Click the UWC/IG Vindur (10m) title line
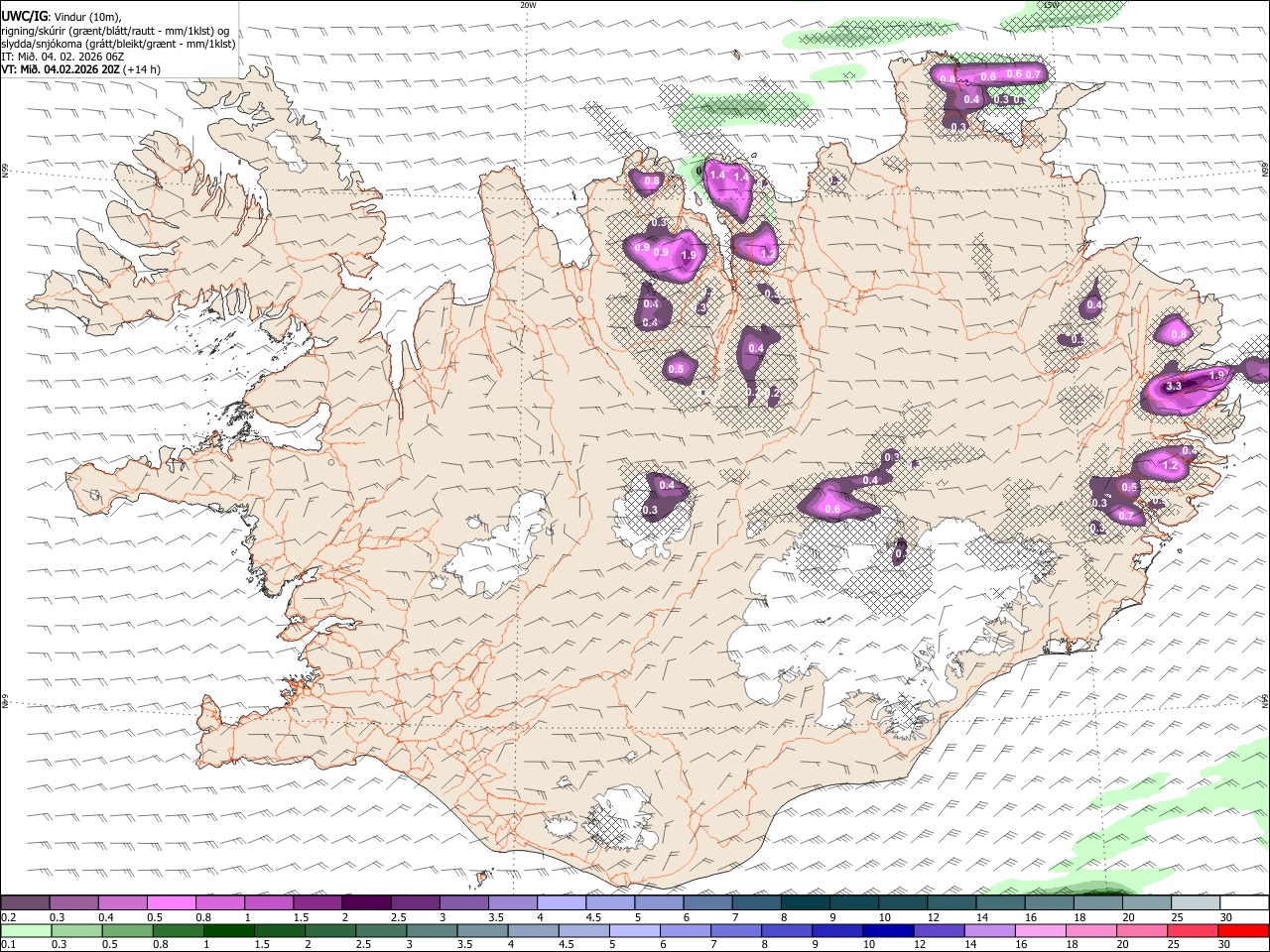This screenshot has height=952, width=1270. point(63,17)
